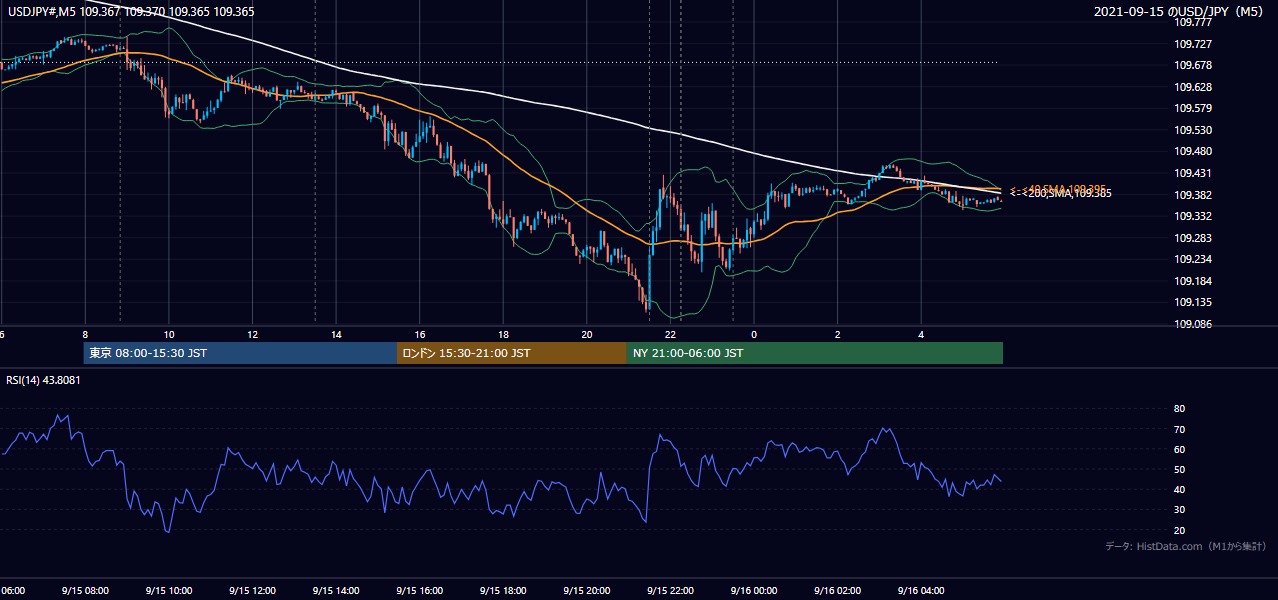Click the RSI axis value 80
Image resolution: width=1278 pixels, height=600 pixels.
[1179, 409]
